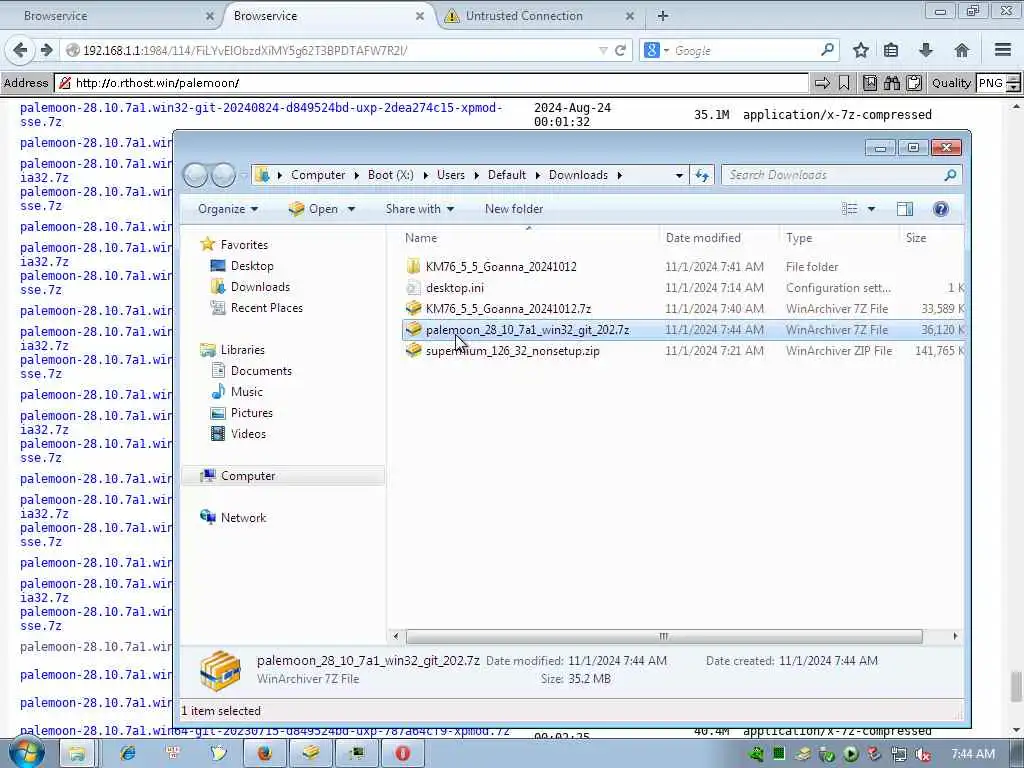Switch to Untrusted Connection tab
The height and width of the screenshot is (768, 1024).
[x=539, y=16]
